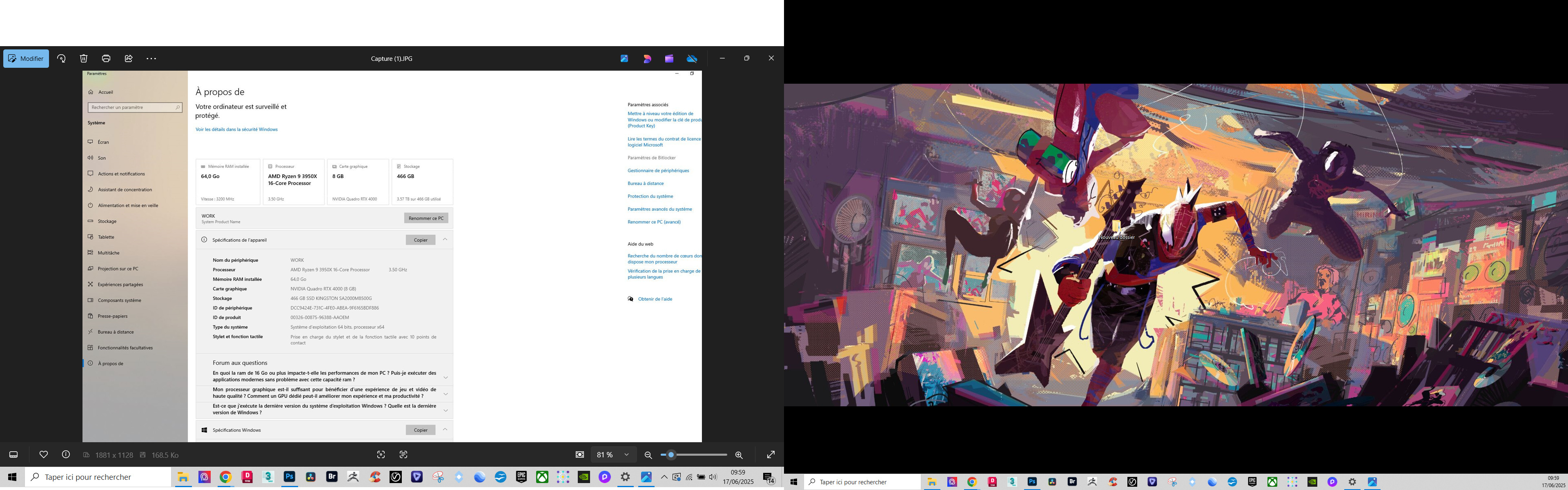Image resolution: width=1568 pixels, height=490 pixels.
Task: Select the 168.5 Ko file size text
Action: click(165, 455)
